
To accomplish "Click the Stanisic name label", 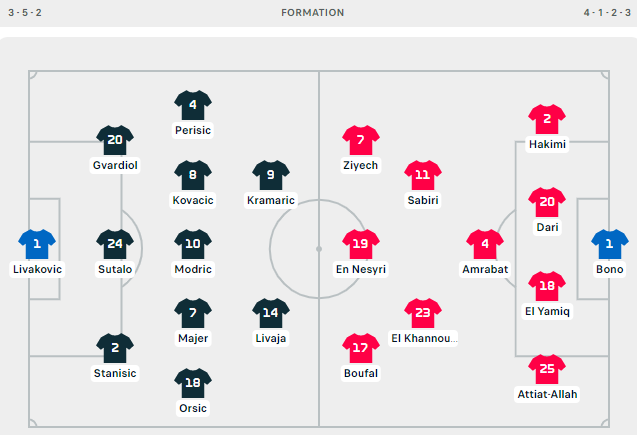I will pyautogui.click(x=115, y=373).
